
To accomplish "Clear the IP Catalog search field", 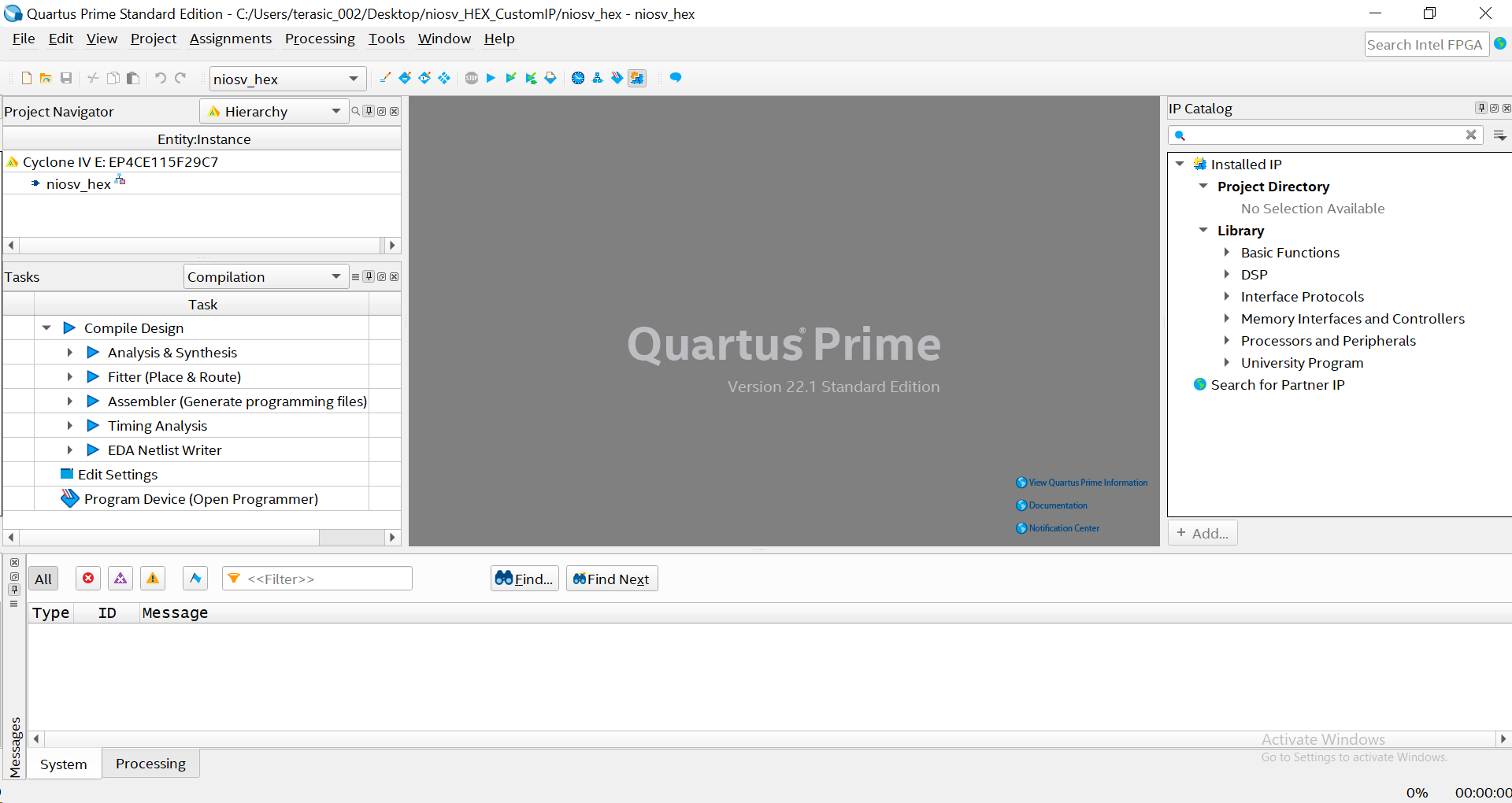I will click(x=1470, y=135).
